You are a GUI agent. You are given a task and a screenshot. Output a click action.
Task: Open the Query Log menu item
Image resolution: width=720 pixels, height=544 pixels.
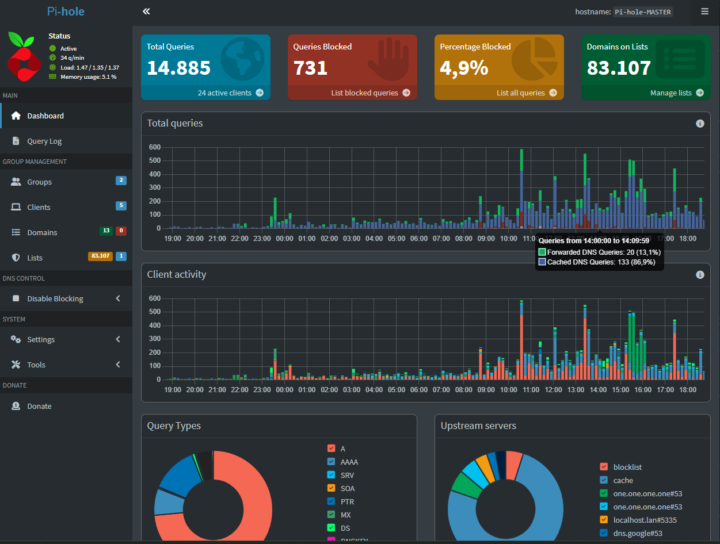click(66, 141)
